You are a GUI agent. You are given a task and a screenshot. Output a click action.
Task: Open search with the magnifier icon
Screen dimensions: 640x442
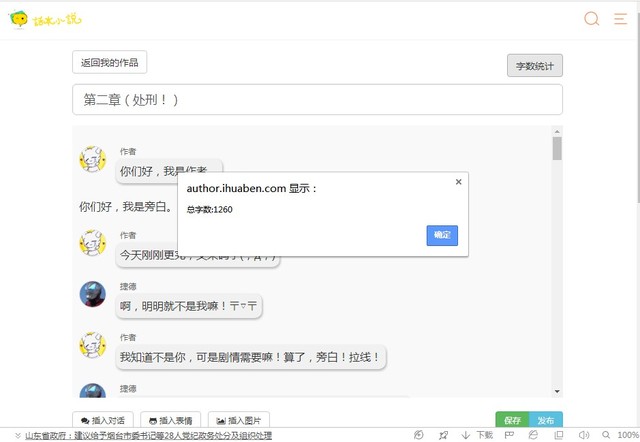[592, 19]
